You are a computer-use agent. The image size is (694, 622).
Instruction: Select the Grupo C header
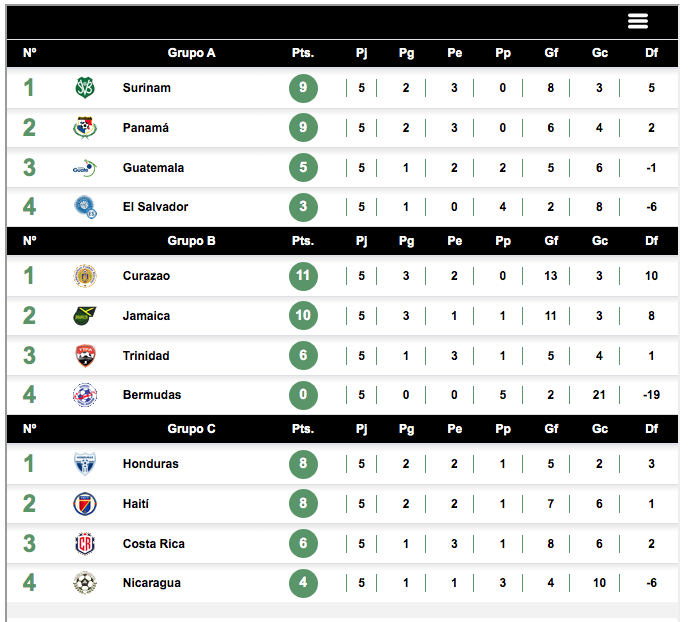tap(191, 429)
